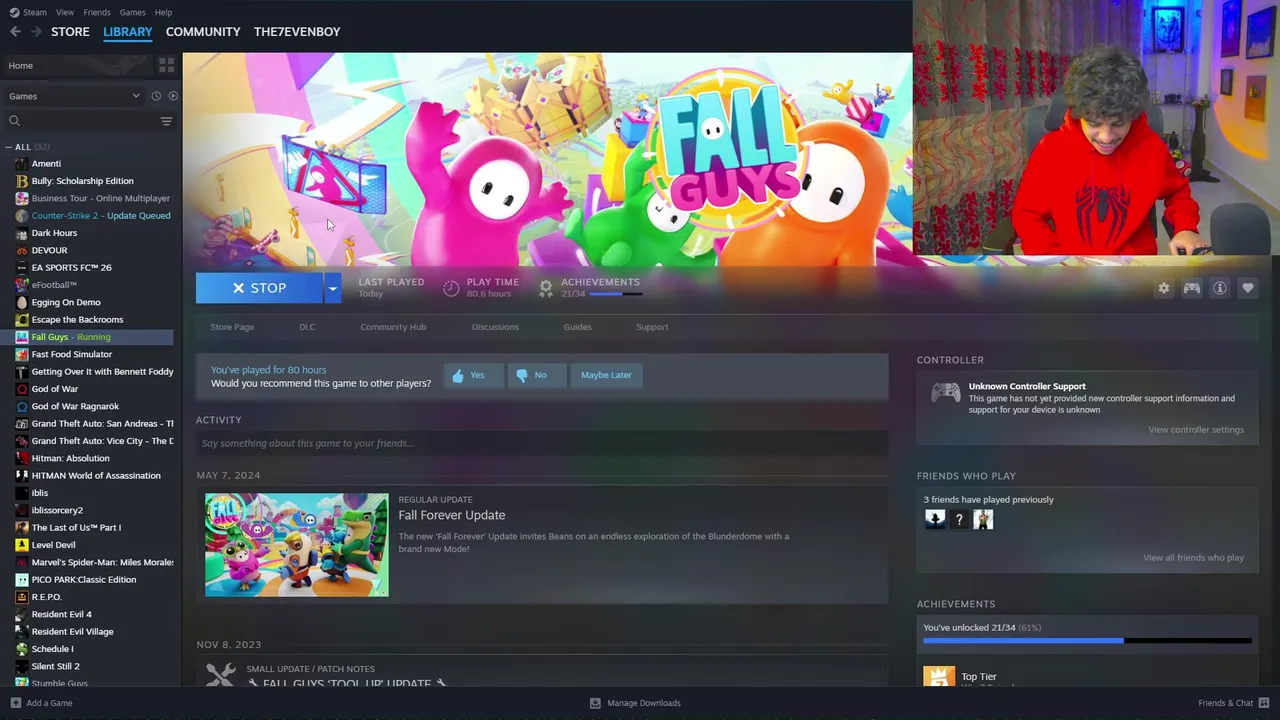Click the search magnifier icon in sidebar
The width and height of the screenshot is (1280, 720).
tap(14, 121)
